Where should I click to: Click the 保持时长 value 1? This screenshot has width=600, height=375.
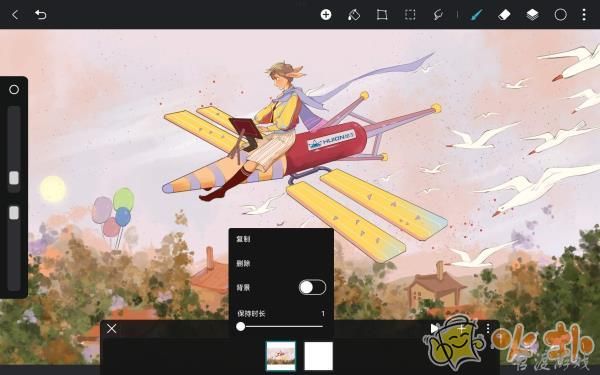coord(323,313)
